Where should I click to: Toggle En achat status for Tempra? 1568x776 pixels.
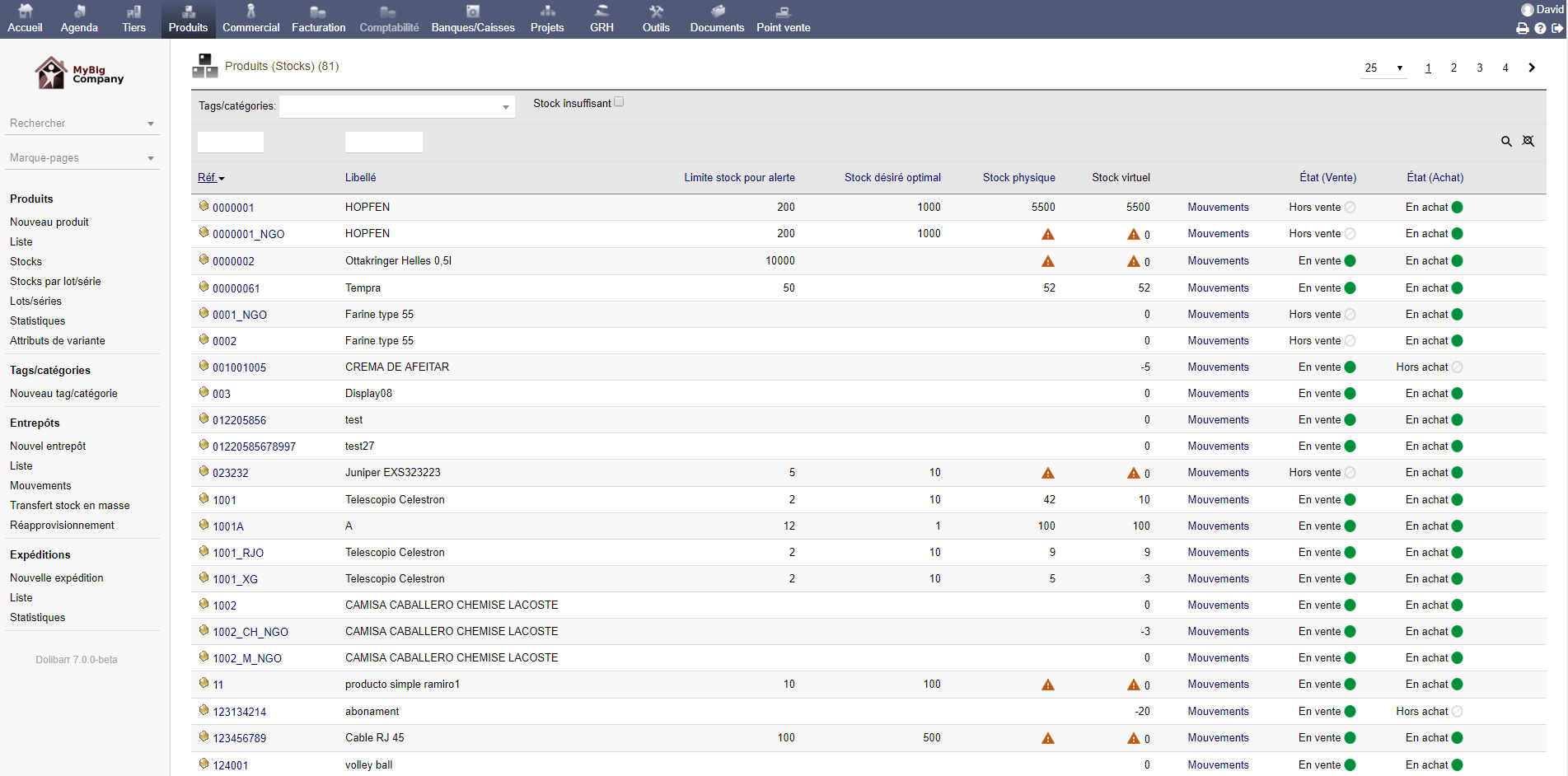tap(1457, 287)
